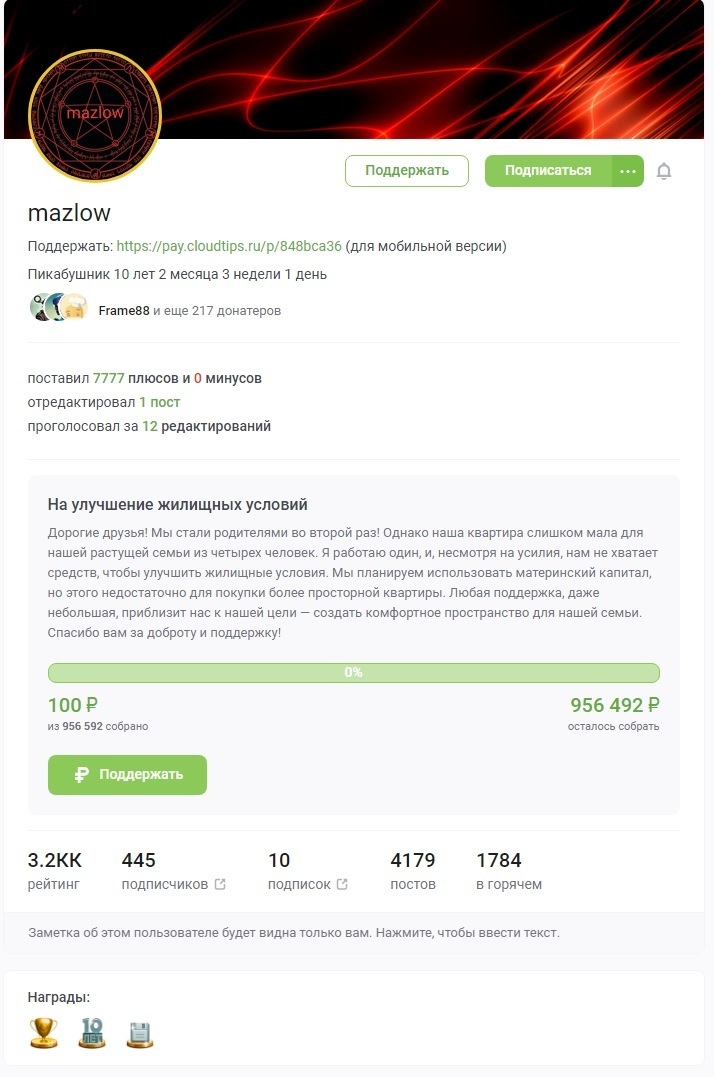
Task: Click the overlapping donor avatars
Action: (59, 308)
